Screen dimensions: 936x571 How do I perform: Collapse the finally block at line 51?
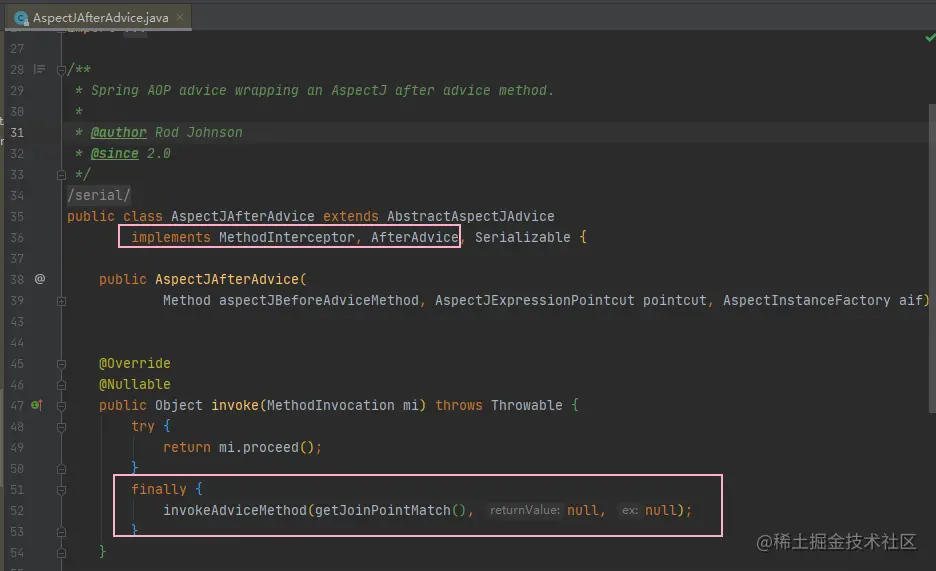click(61, 490)
